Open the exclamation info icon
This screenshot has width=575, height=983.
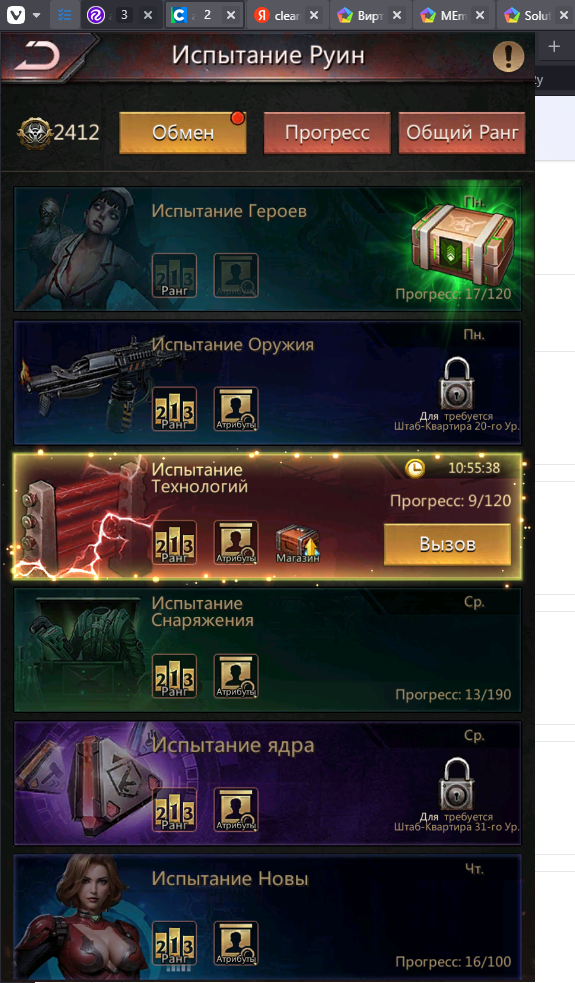(509, 56)
